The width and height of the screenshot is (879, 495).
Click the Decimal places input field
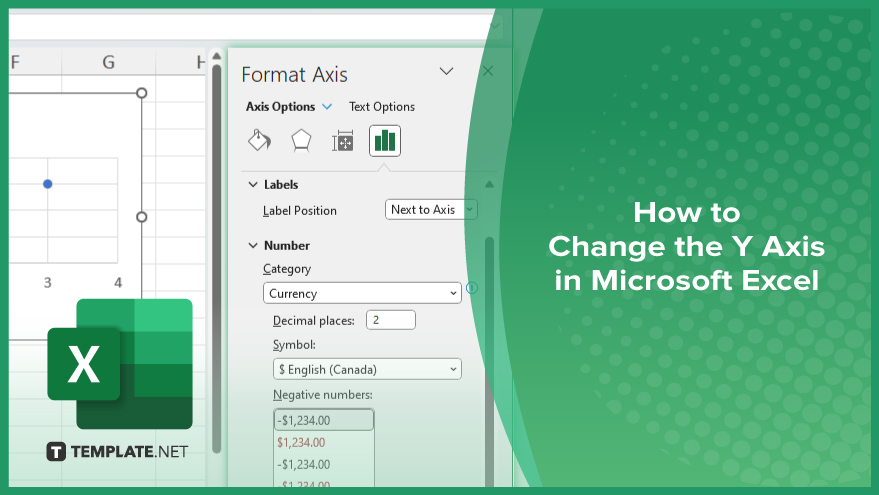pyautogui.click(x=391, y=320)
